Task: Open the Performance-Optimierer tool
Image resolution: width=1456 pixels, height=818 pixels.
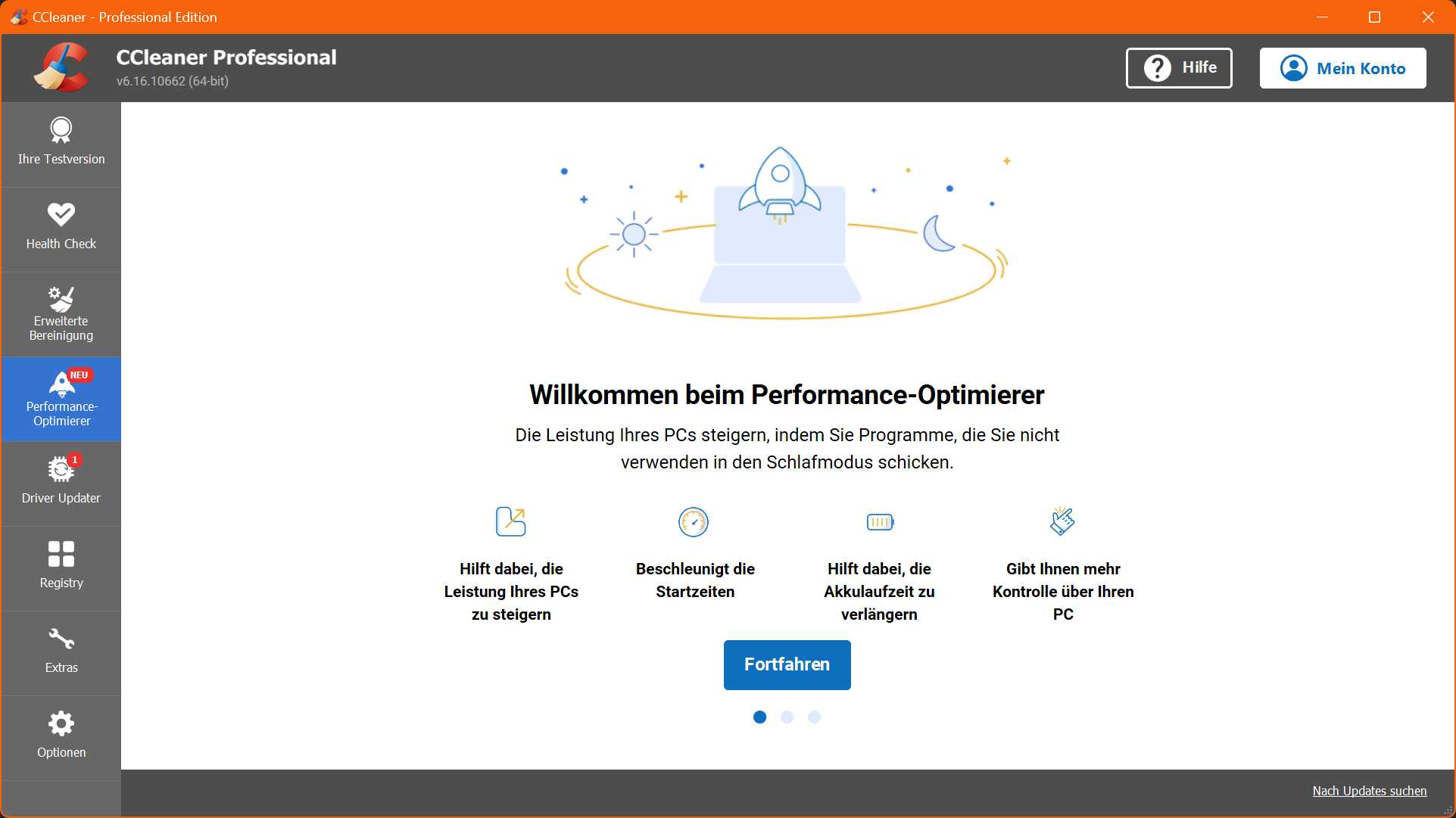Action: pos(61,399)
